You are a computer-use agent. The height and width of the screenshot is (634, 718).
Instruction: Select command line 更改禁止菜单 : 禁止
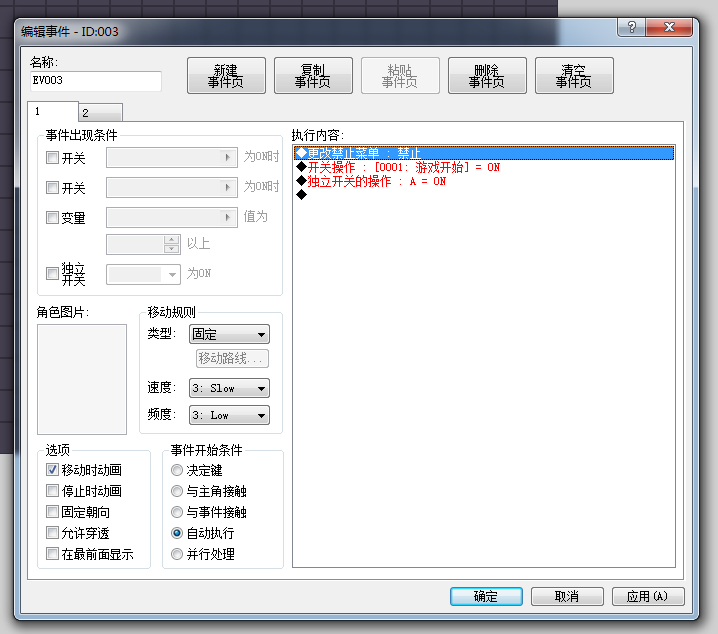click(484, 153)
